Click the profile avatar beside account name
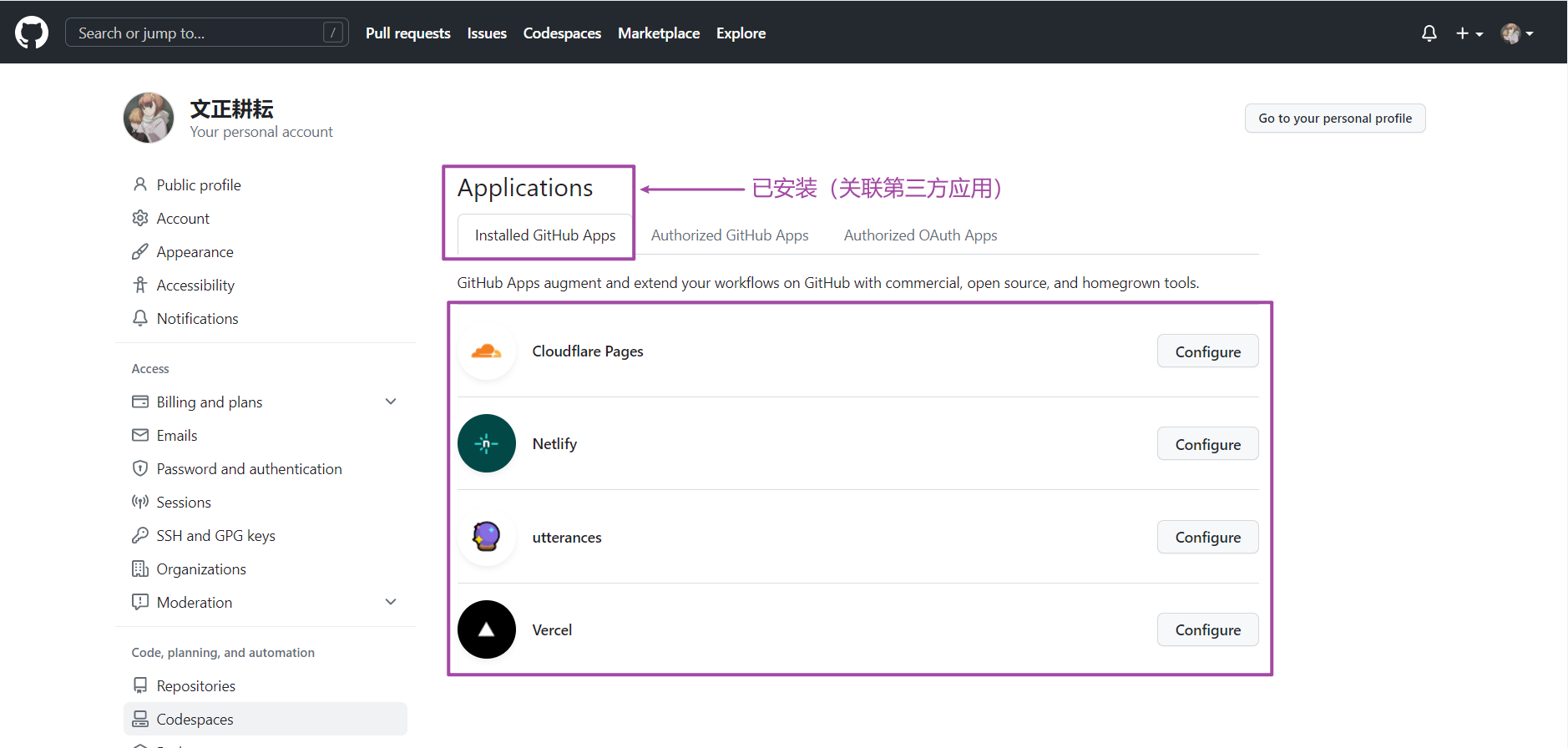This screenshot has width=1568, height=748. click(x=149, y=119)
